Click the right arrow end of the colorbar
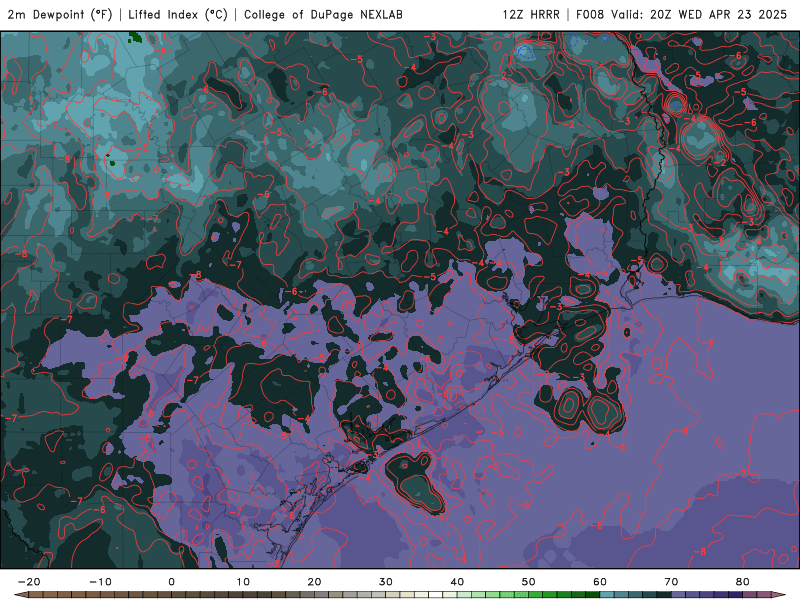 [x=779, y=595]
